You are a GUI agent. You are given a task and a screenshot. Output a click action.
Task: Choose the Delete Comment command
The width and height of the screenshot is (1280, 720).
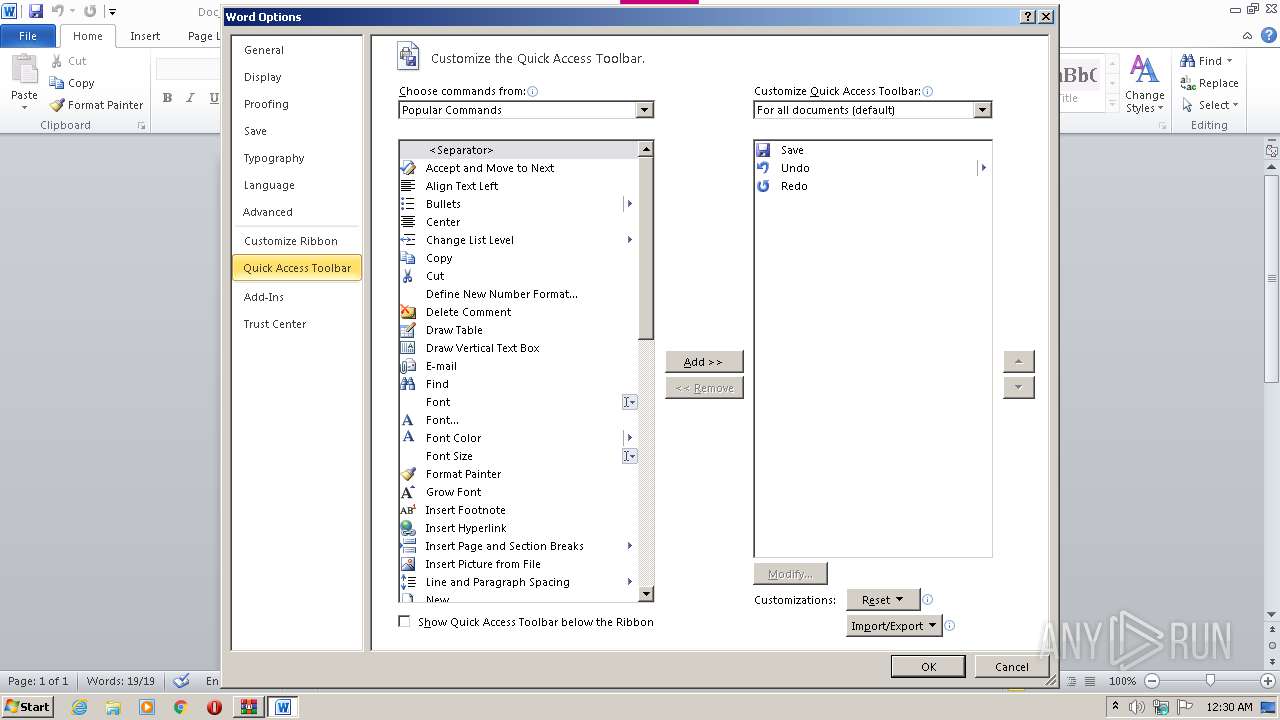pyautogui.click(x=518, y=312)
